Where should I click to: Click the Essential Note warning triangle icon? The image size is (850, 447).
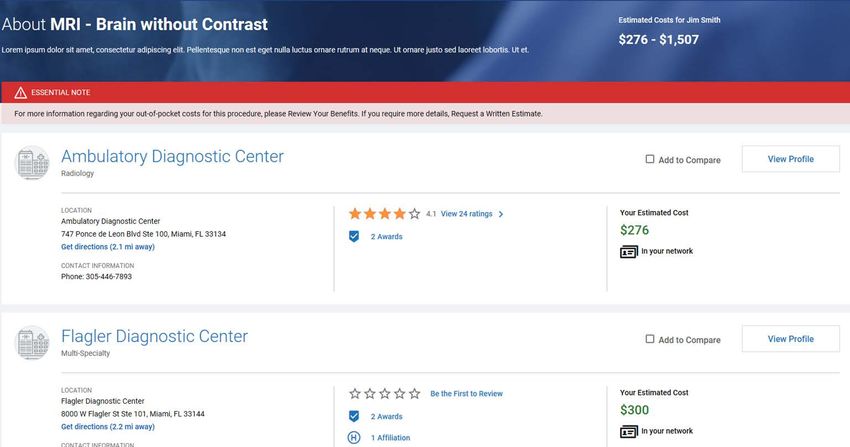[21, 93]
